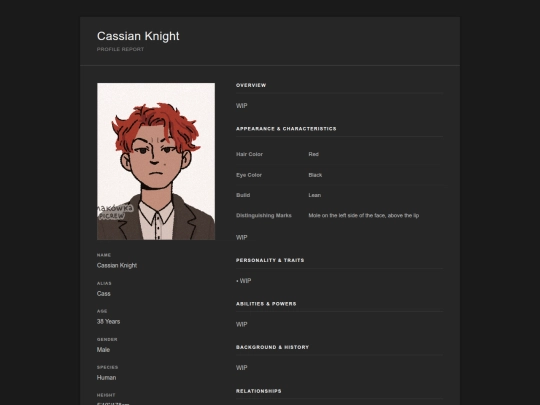The height and width of the screenshot is (405, 540).
Task: Click the 'Male' gender value
Action: coord(103,350)
